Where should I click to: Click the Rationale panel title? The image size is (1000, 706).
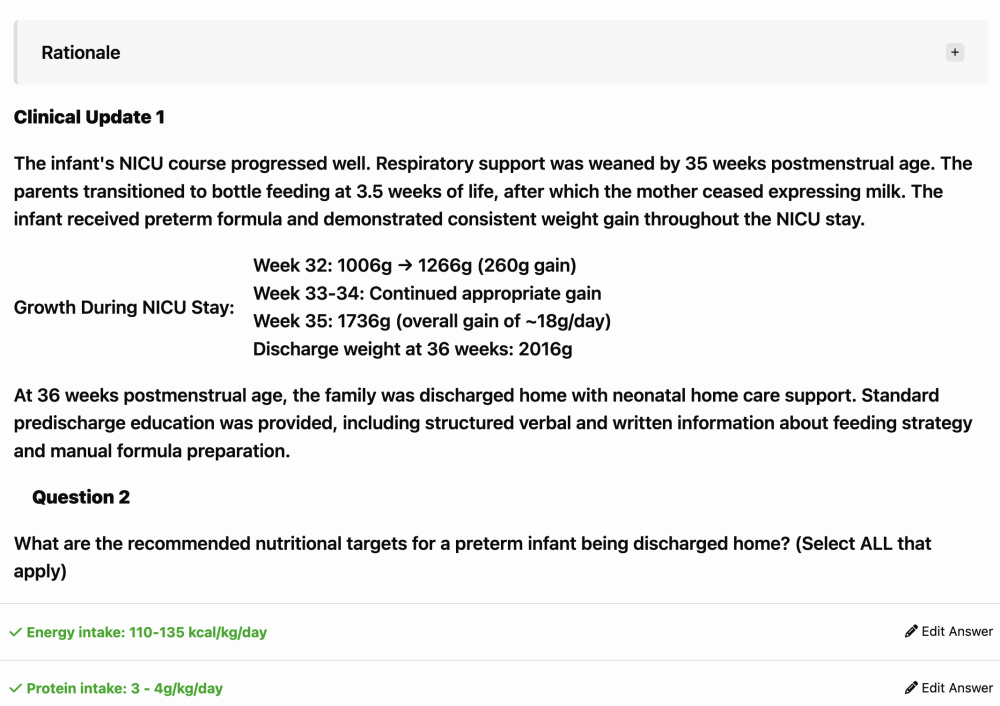point(81,52)
